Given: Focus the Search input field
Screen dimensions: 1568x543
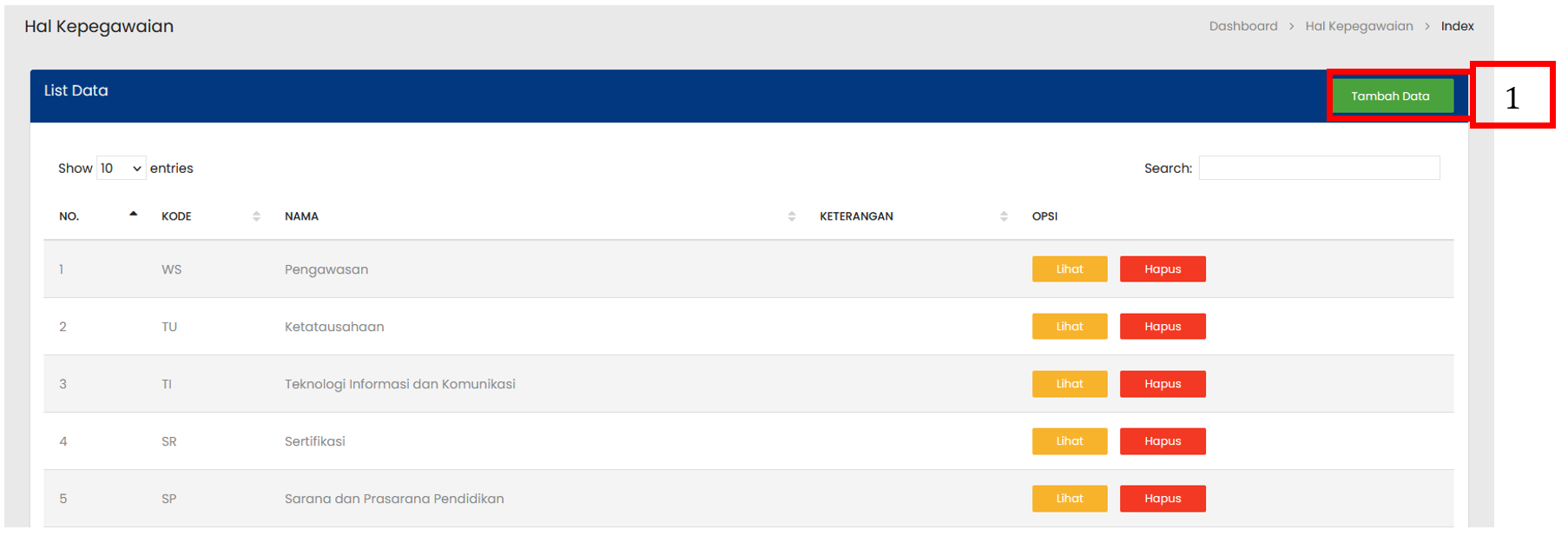Looking at the screenshot, I should click(x=1318, y=169).
